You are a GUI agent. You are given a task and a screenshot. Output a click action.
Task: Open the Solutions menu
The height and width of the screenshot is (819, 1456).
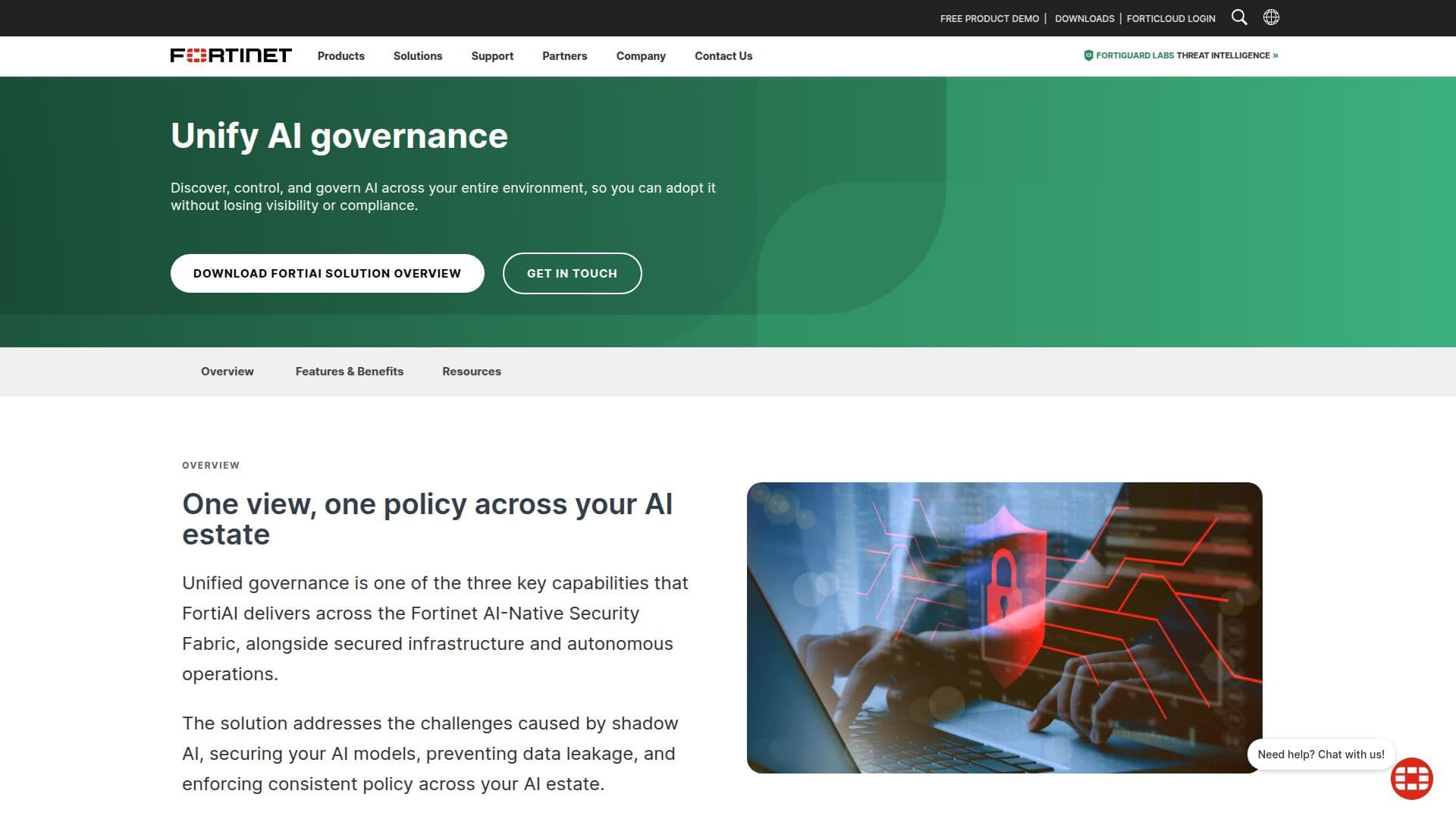418,56
